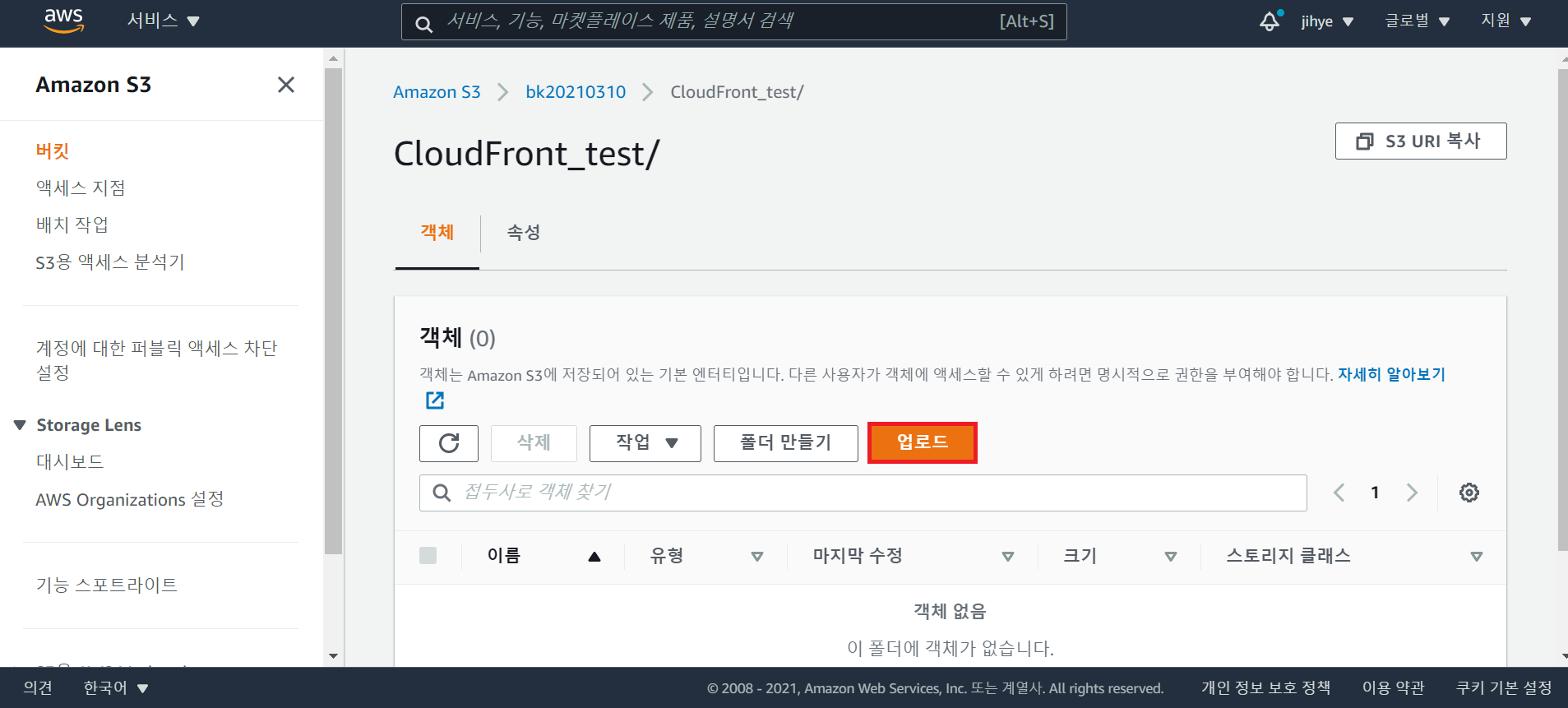Toggle the select-all objects checkbox
Image resolution: width=1568 pixels, height=708 pixels.
click(x=428, y=556)
